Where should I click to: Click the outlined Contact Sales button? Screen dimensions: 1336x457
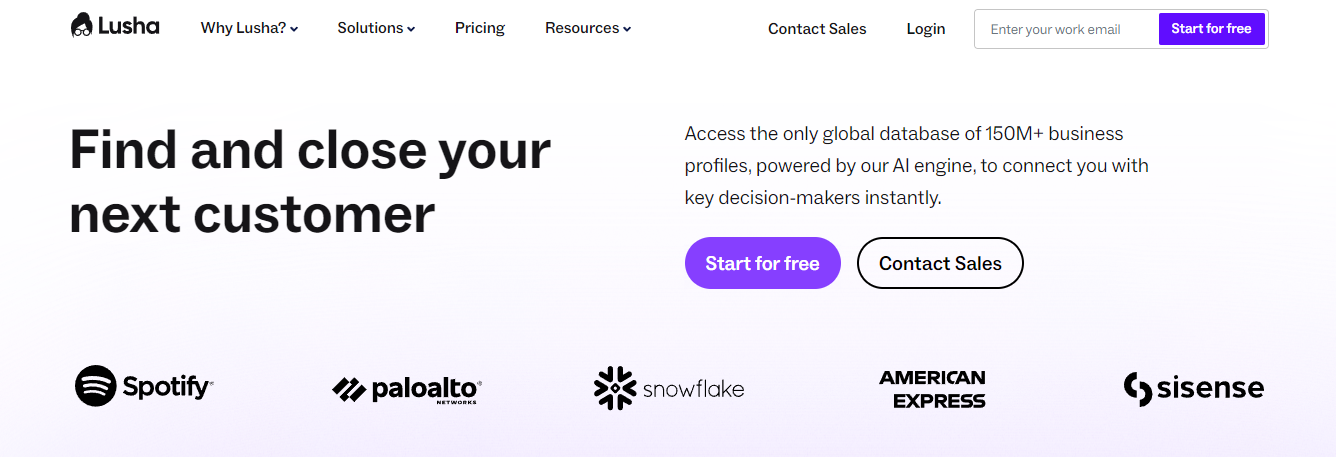coord(940,263)
